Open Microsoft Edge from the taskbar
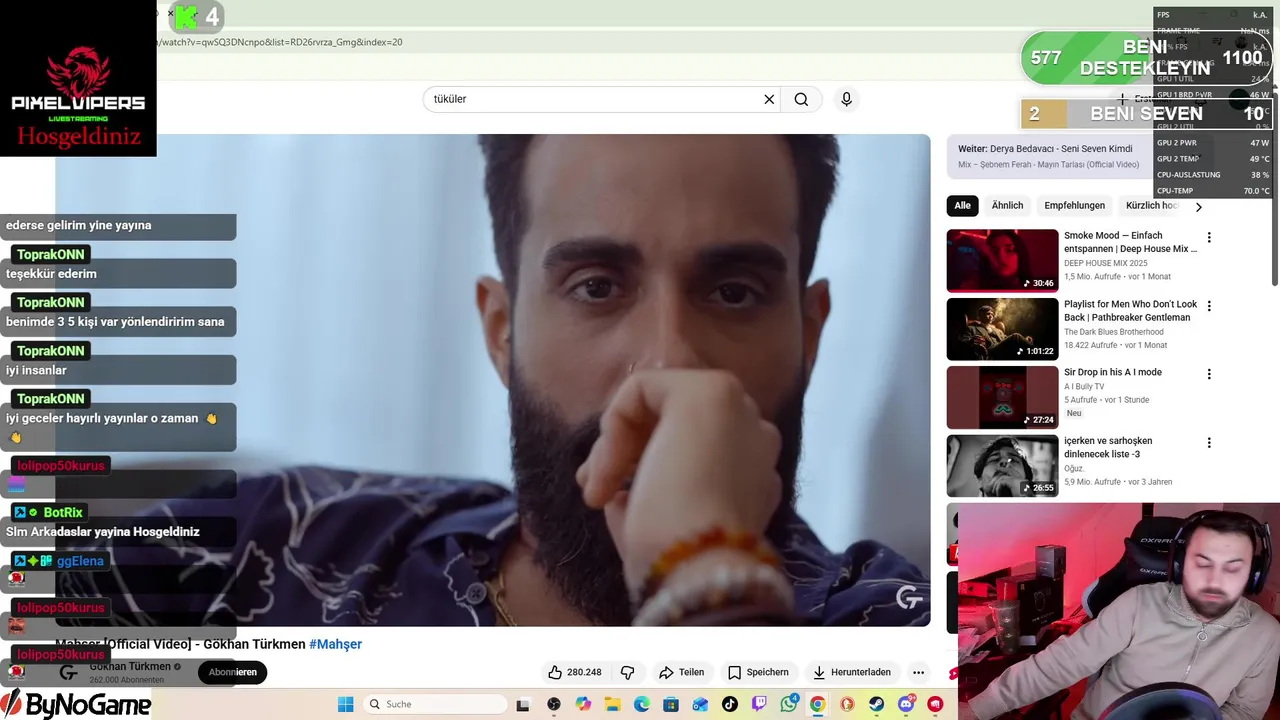 (641, 704)
